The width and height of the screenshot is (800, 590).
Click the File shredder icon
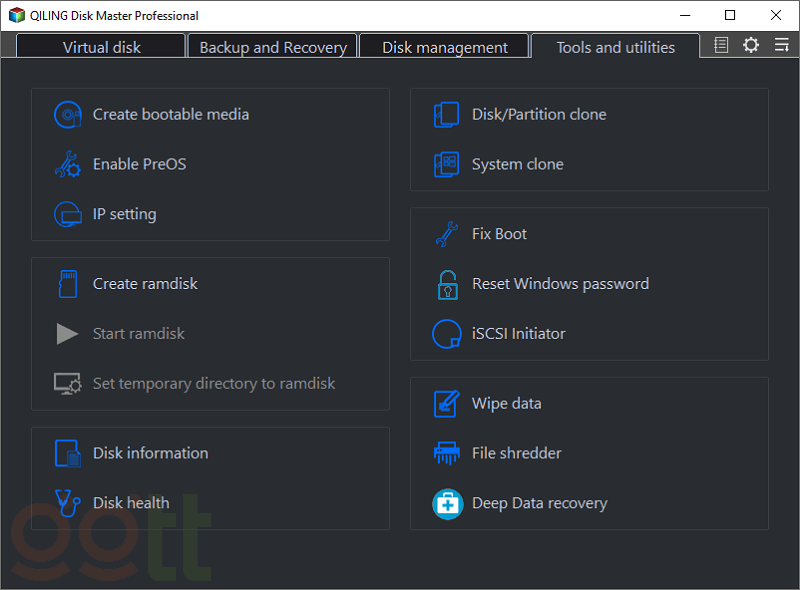pyautogui.click(x=446, y=453)
